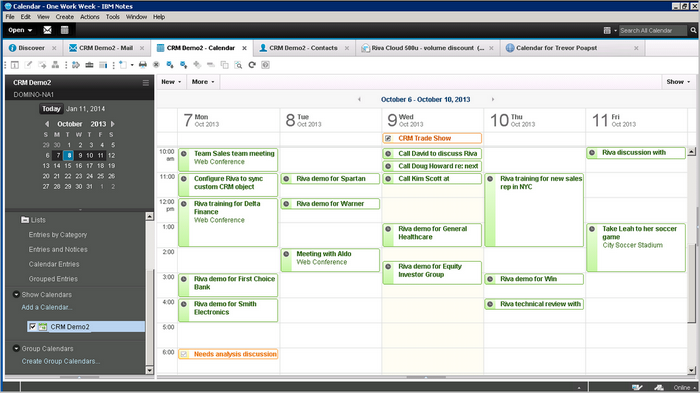Click the properties box icon at toolbar start

click(15, 65)
